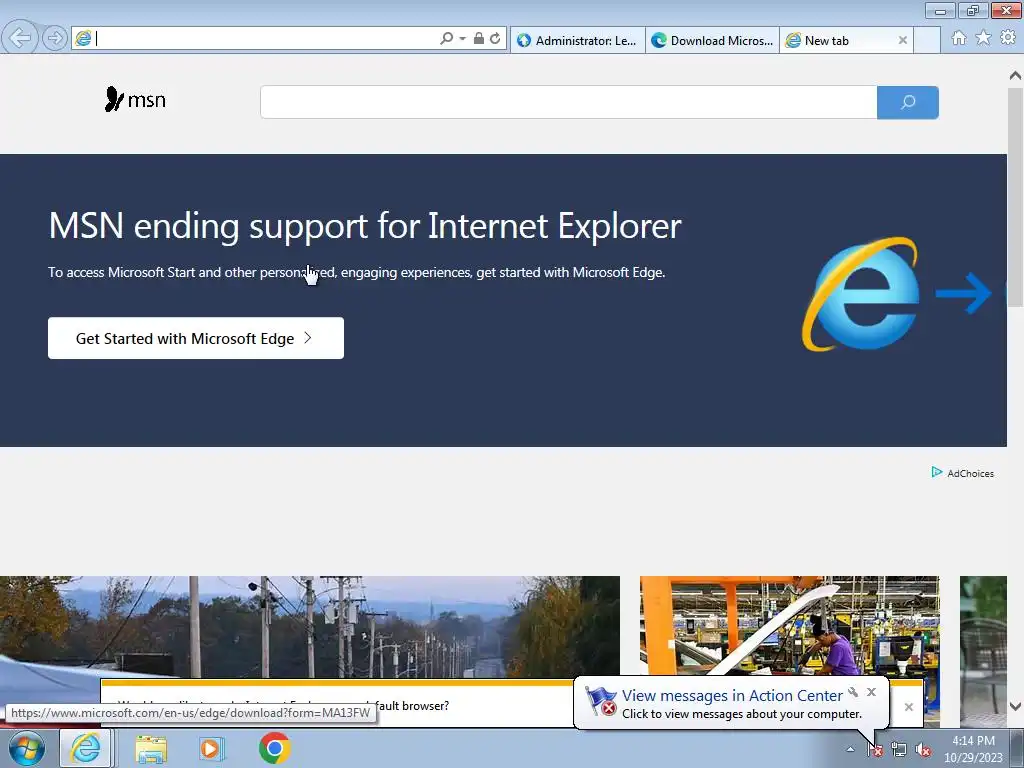The width and height of the screenshot is (1024, 768).
Task: Click into the MSN search box
Action: [568, 103]
